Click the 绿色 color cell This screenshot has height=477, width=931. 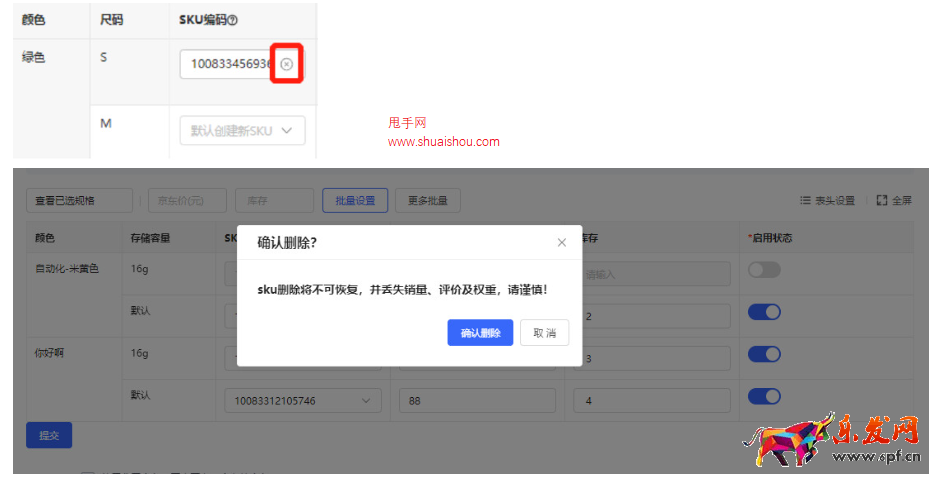(x=33, y=58)
